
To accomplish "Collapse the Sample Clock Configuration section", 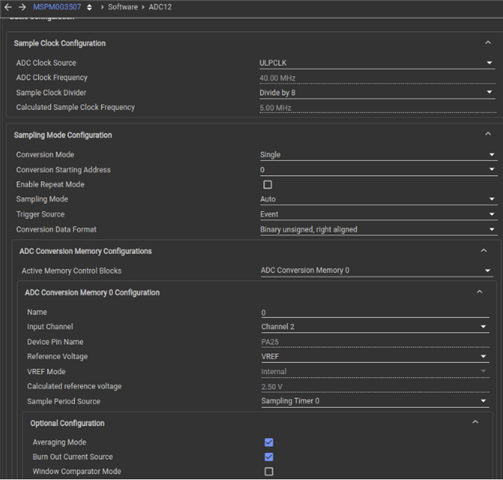I will tap(488, 43).
